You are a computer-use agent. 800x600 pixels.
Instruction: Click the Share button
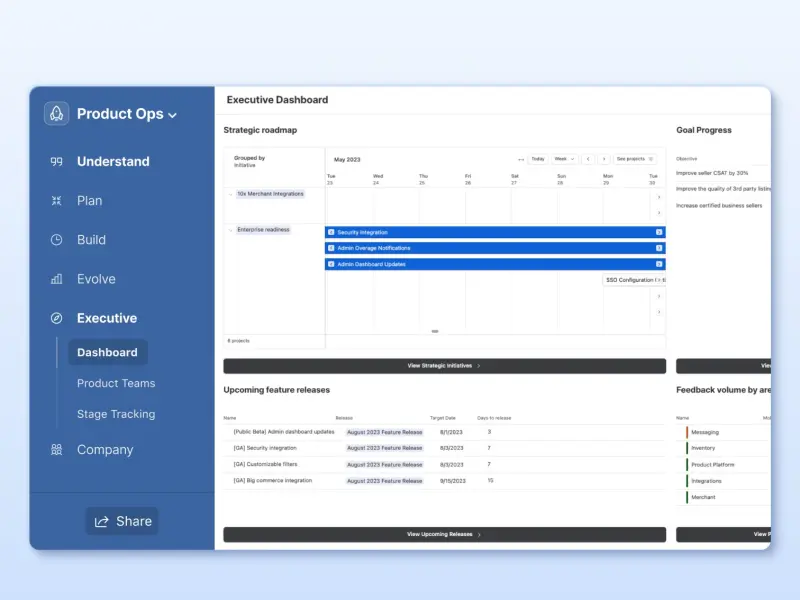pyautogui.click(x=122, y=521)
